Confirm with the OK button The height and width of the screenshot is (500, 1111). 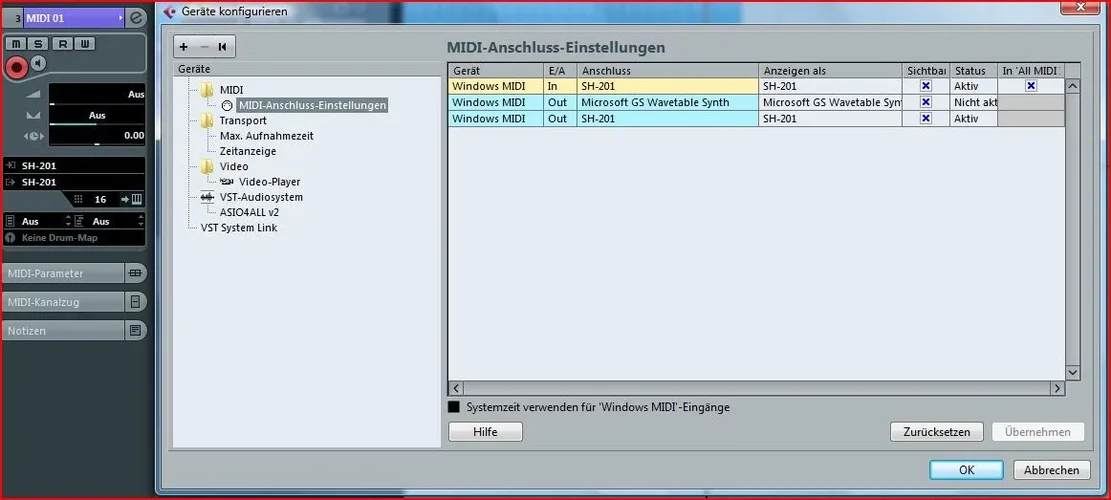[x=966, y=470]
